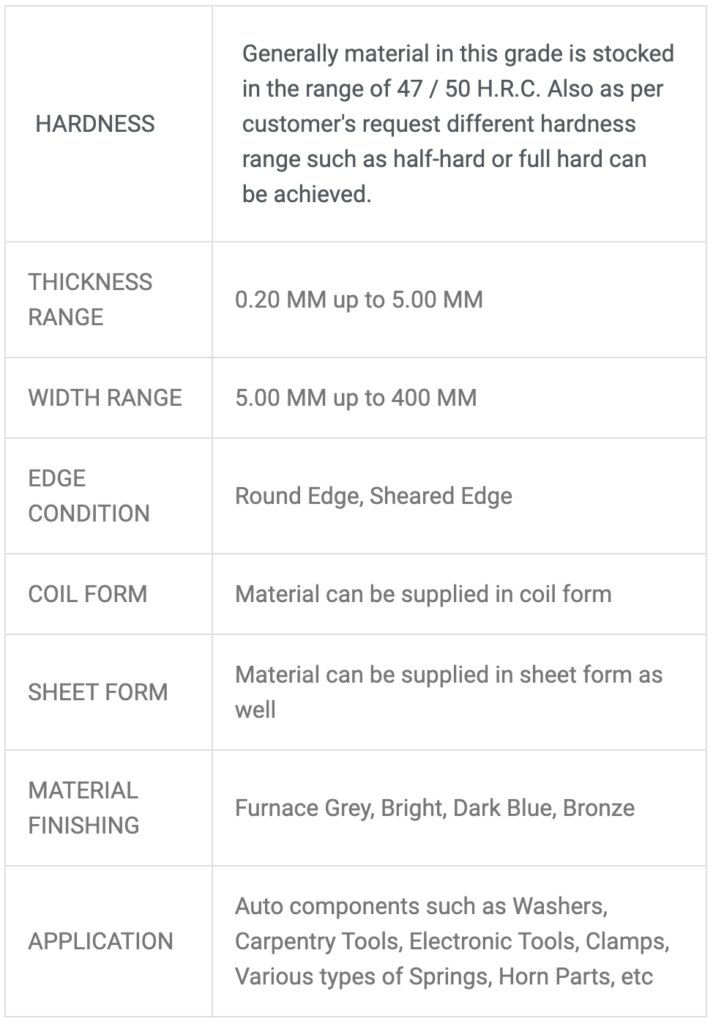Click the 47 / 50 H.R.C. text
This screenshot has width=713, height=1024.
pyautogui.click(x=469, y=89)
